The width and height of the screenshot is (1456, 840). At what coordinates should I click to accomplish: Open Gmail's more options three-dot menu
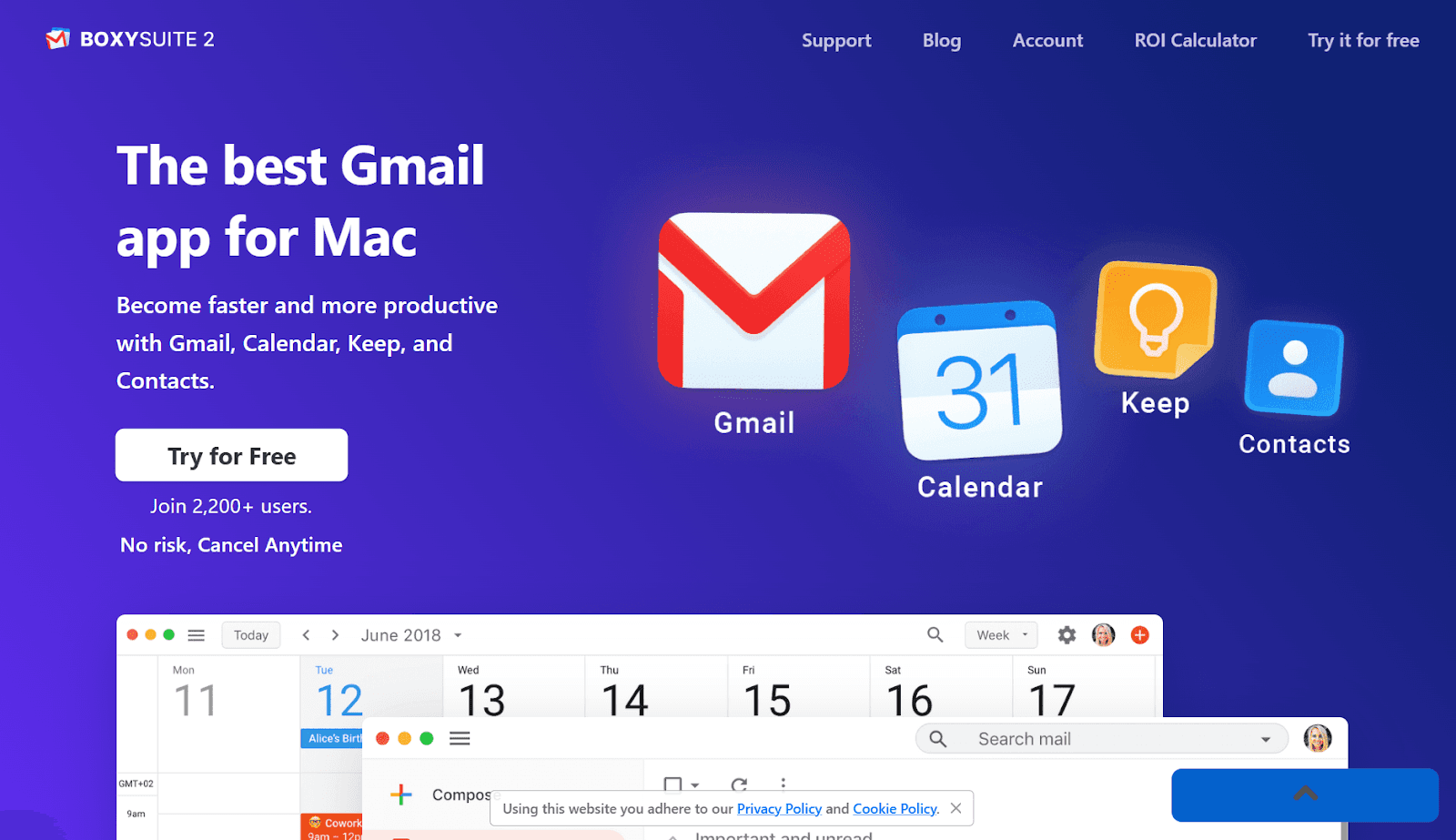pyautogui.click(x=783, y=784)
